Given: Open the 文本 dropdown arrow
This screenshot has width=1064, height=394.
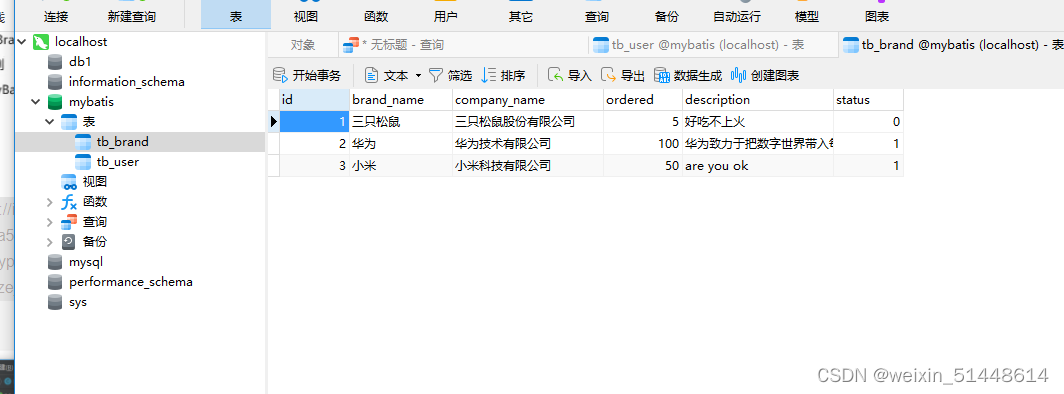Looking at the screenshot, I should point(418,75).
